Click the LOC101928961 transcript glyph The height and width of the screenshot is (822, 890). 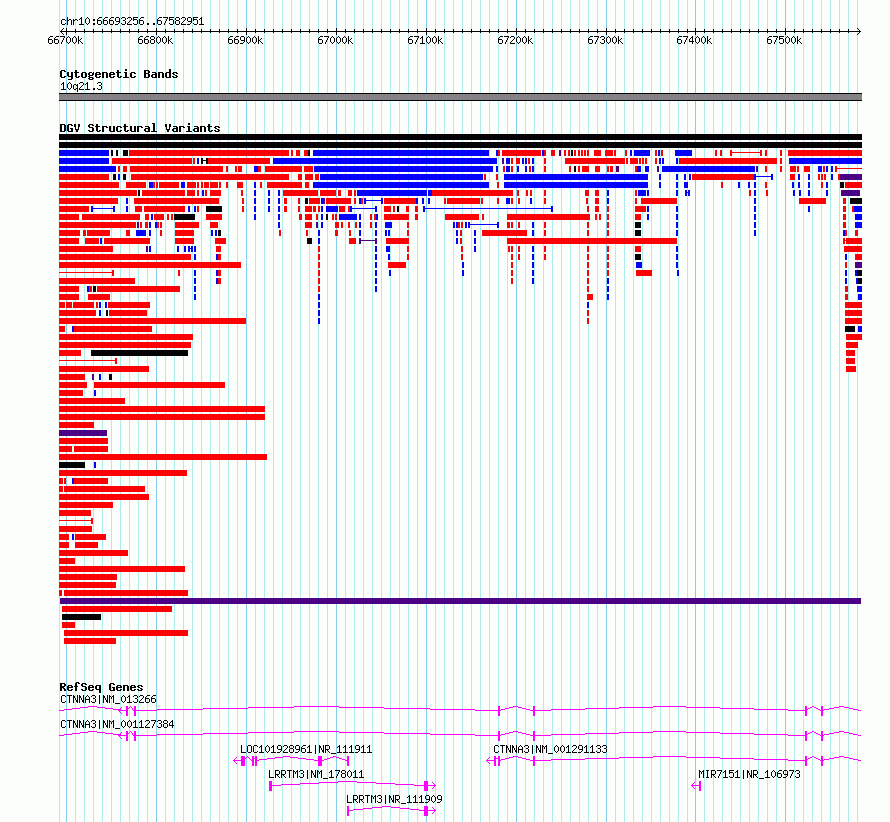291,761
